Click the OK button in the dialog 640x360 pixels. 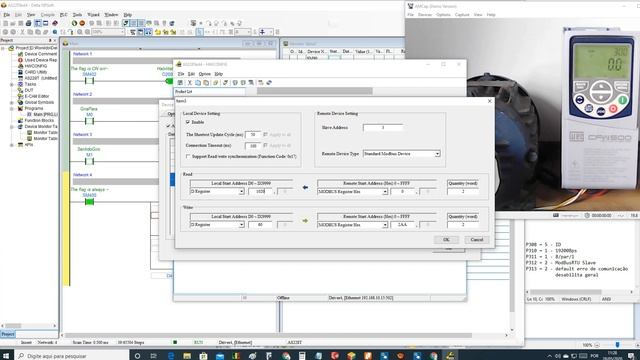tap(446, 240)
